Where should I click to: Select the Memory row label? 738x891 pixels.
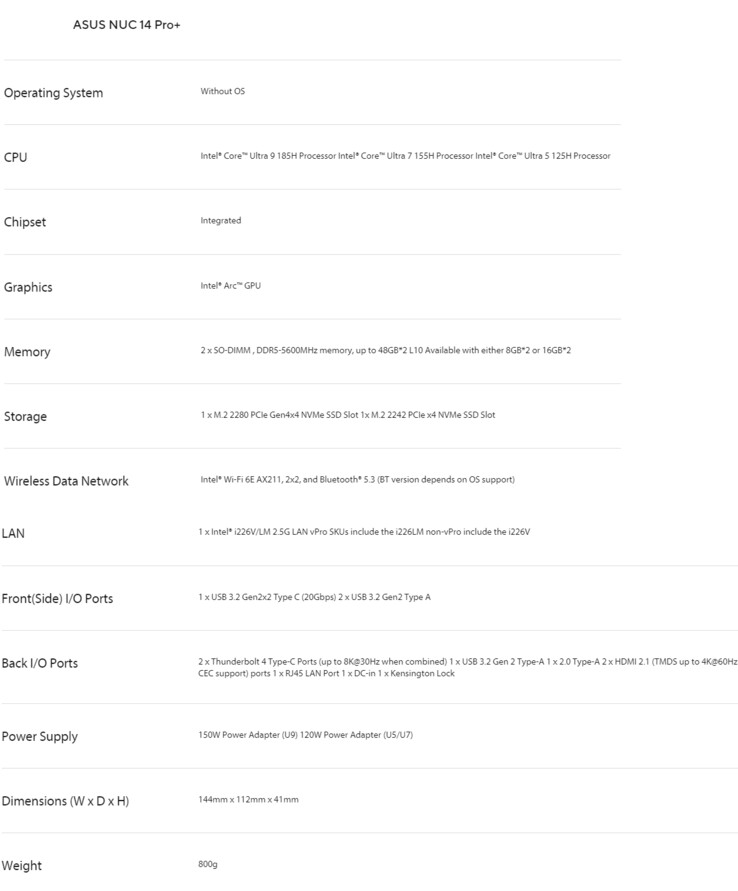click(x=27, y=352)
